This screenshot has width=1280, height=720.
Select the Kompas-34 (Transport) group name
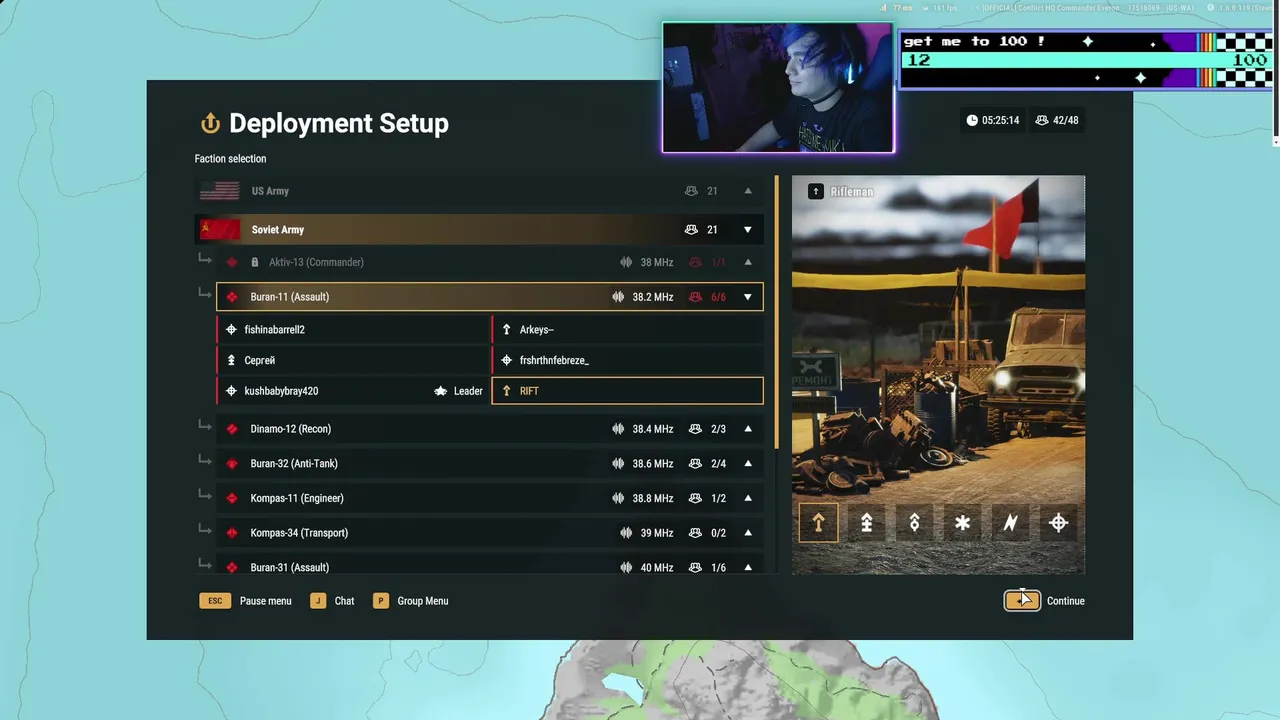pos(299,533)
